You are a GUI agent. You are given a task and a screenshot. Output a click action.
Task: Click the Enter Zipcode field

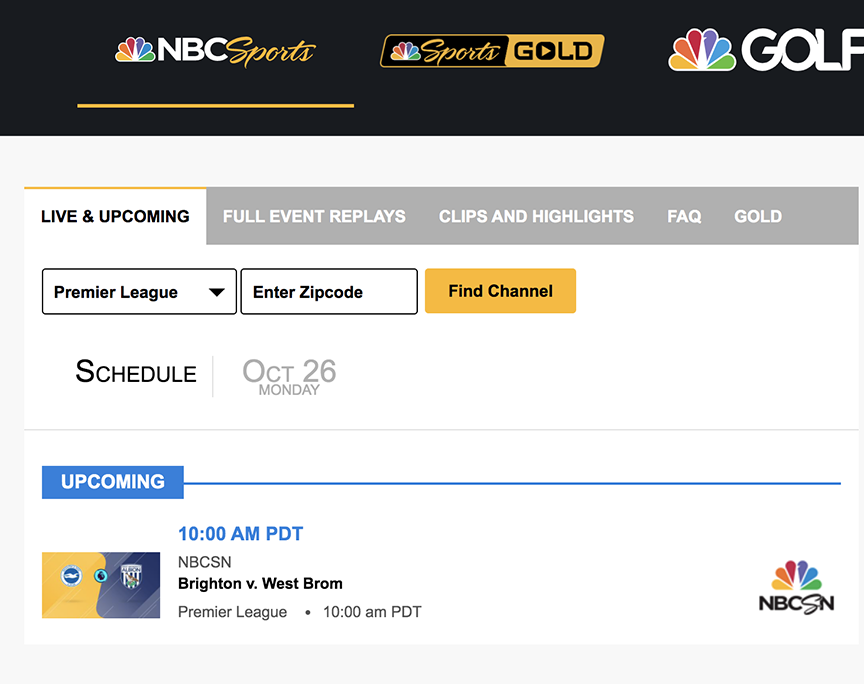tap(329, 292)
